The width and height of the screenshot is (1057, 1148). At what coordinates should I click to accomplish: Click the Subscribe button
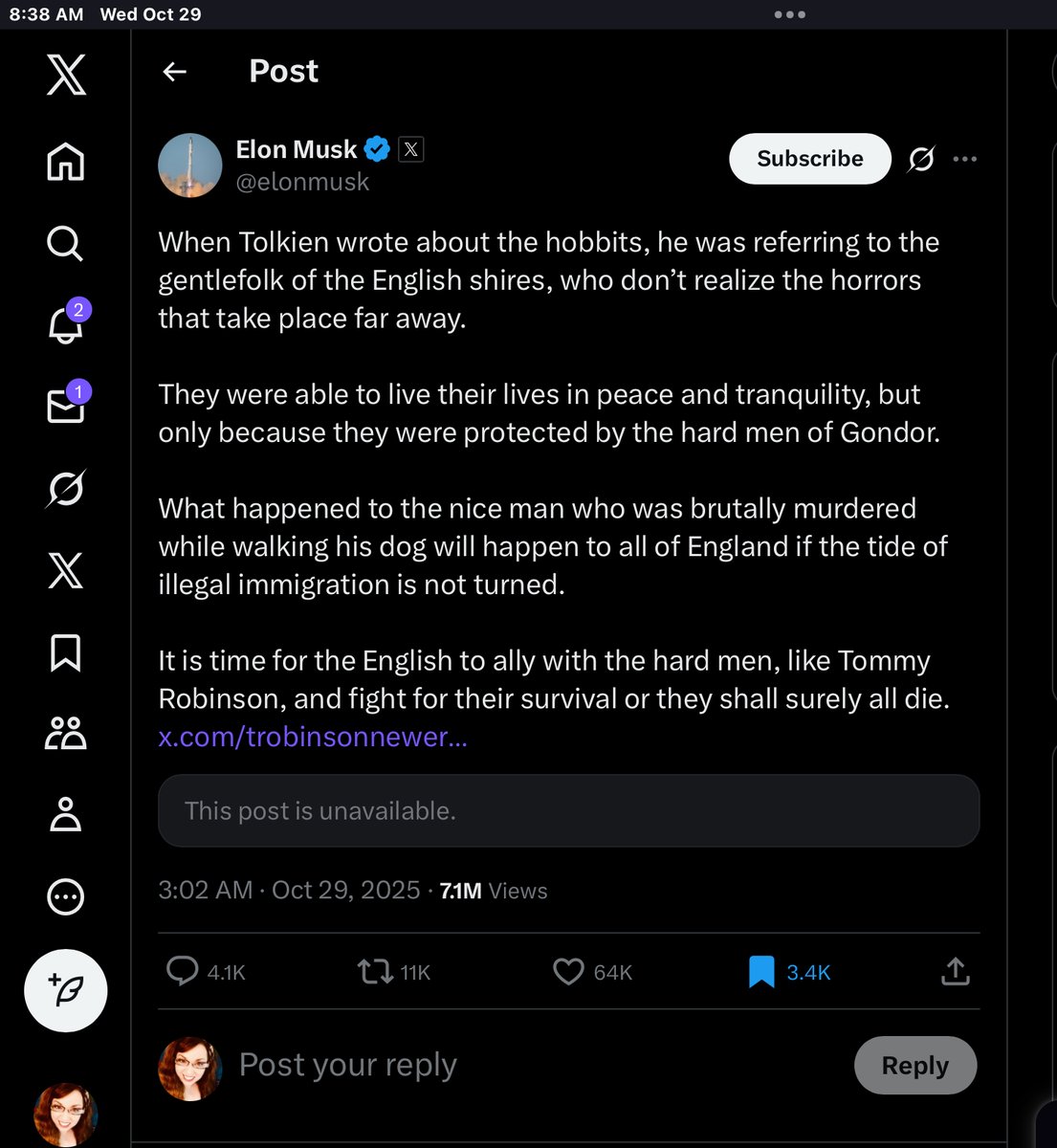(x=810, y=159)
